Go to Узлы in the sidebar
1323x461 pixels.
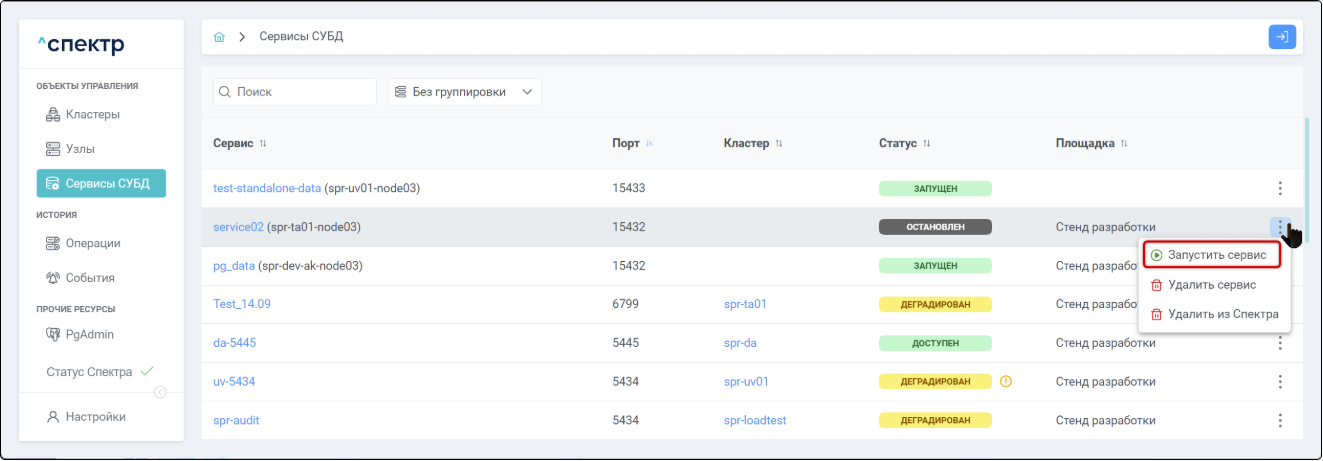[x=80, y=149]
